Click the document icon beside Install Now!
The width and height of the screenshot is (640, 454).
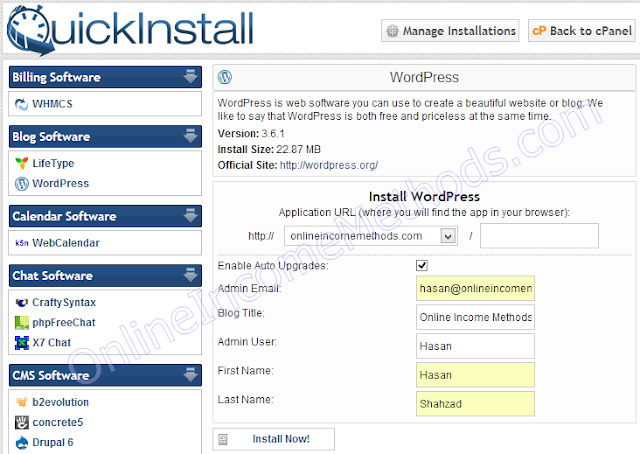point(223,439)
